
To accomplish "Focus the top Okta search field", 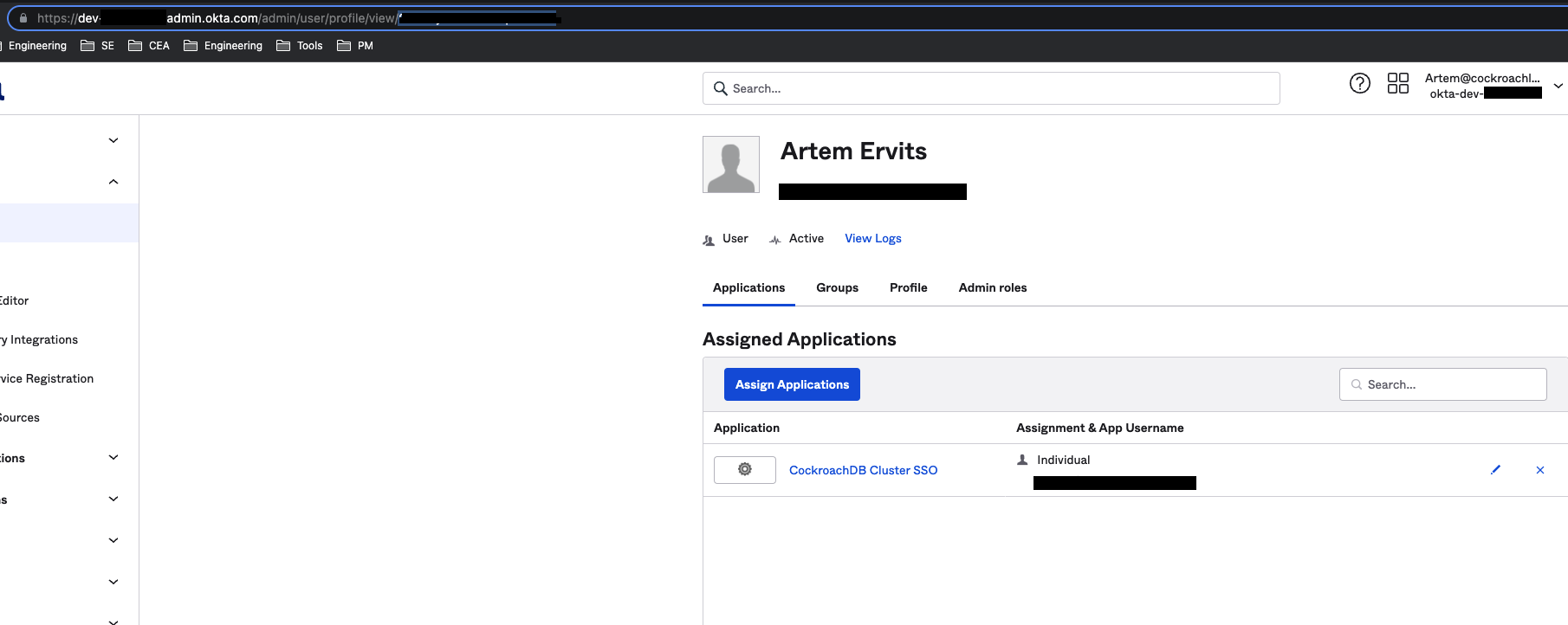I will tap(991, 88).
